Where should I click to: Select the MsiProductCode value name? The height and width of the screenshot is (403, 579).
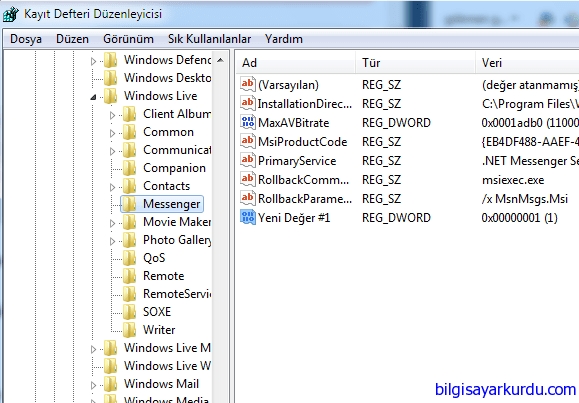(x=302, y=142)
